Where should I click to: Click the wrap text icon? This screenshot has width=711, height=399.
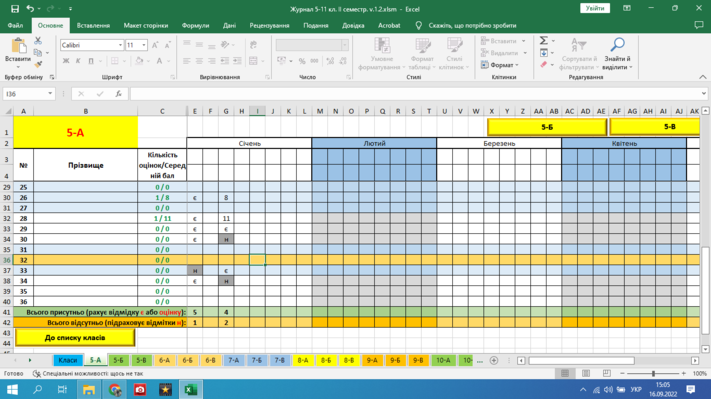pyautogui.click(x=253, y=44)
